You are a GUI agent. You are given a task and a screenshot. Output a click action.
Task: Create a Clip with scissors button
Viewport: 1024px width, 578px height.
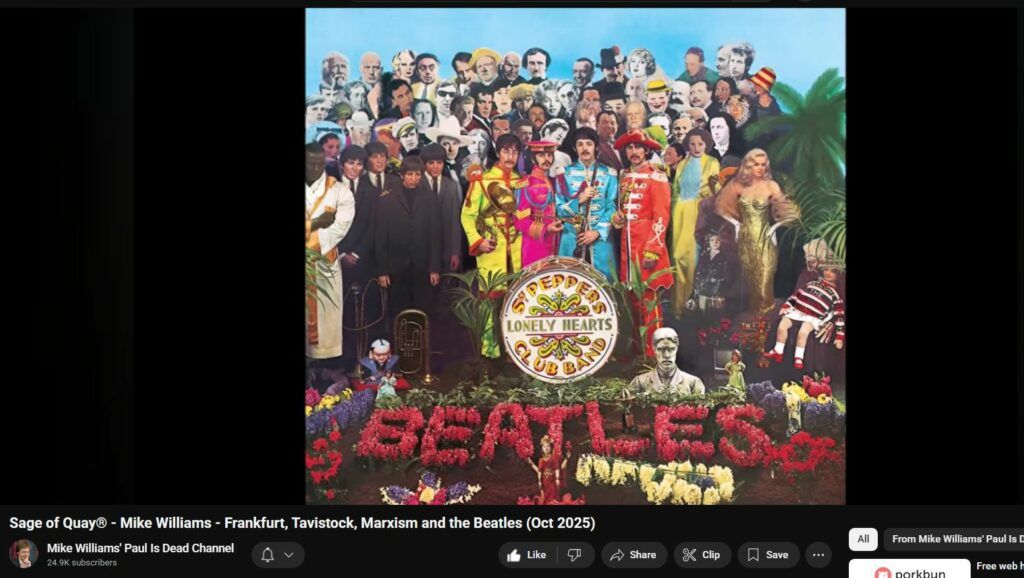[701, 555]
